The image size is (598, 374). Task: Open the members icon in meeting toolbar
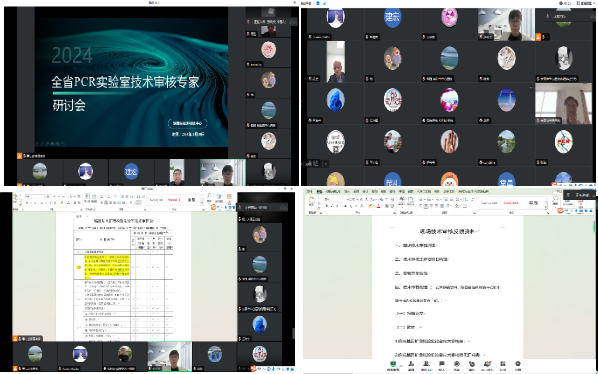pyautogui.click(x=426, y=364)
